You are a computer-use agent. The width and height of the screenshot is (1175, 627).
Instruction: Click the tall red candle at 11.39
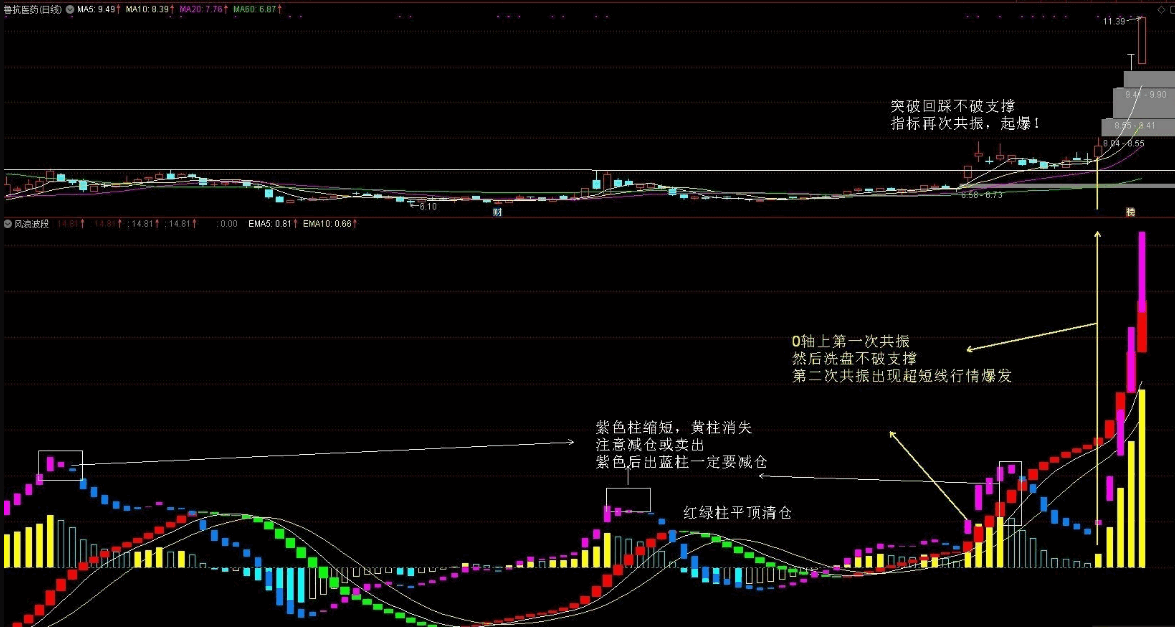coord(1141,40)
